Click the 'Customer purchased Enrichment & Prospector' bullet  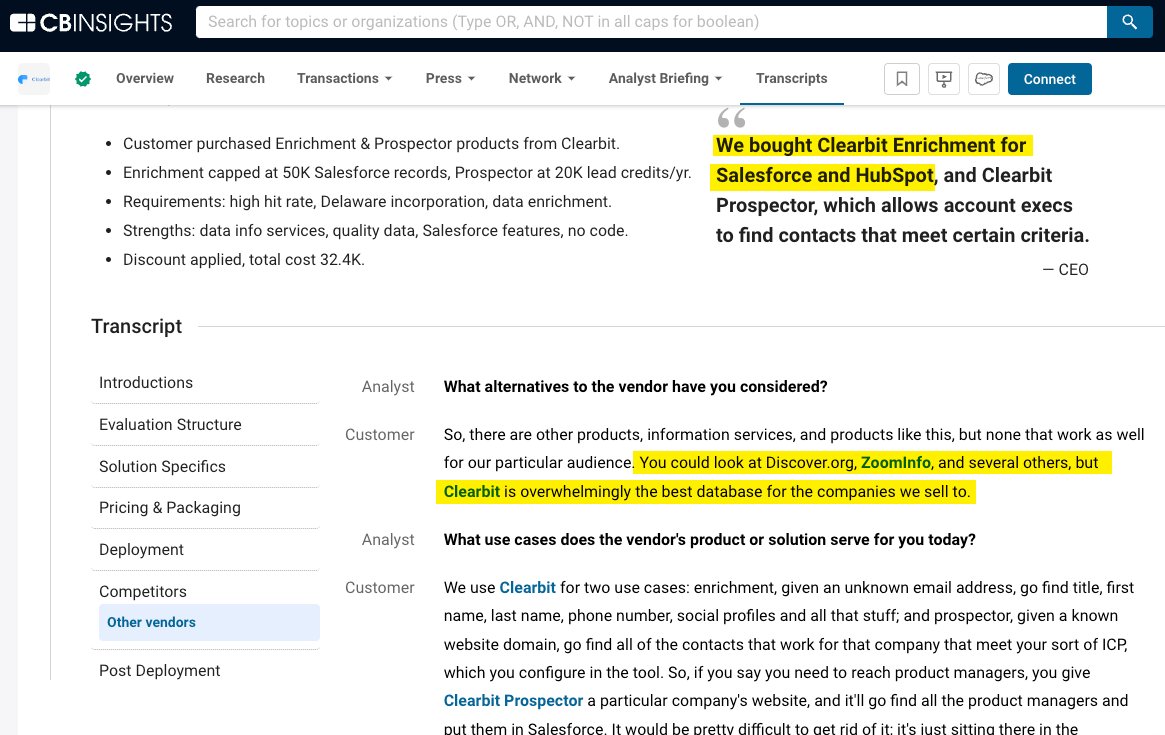pos(371,143)
